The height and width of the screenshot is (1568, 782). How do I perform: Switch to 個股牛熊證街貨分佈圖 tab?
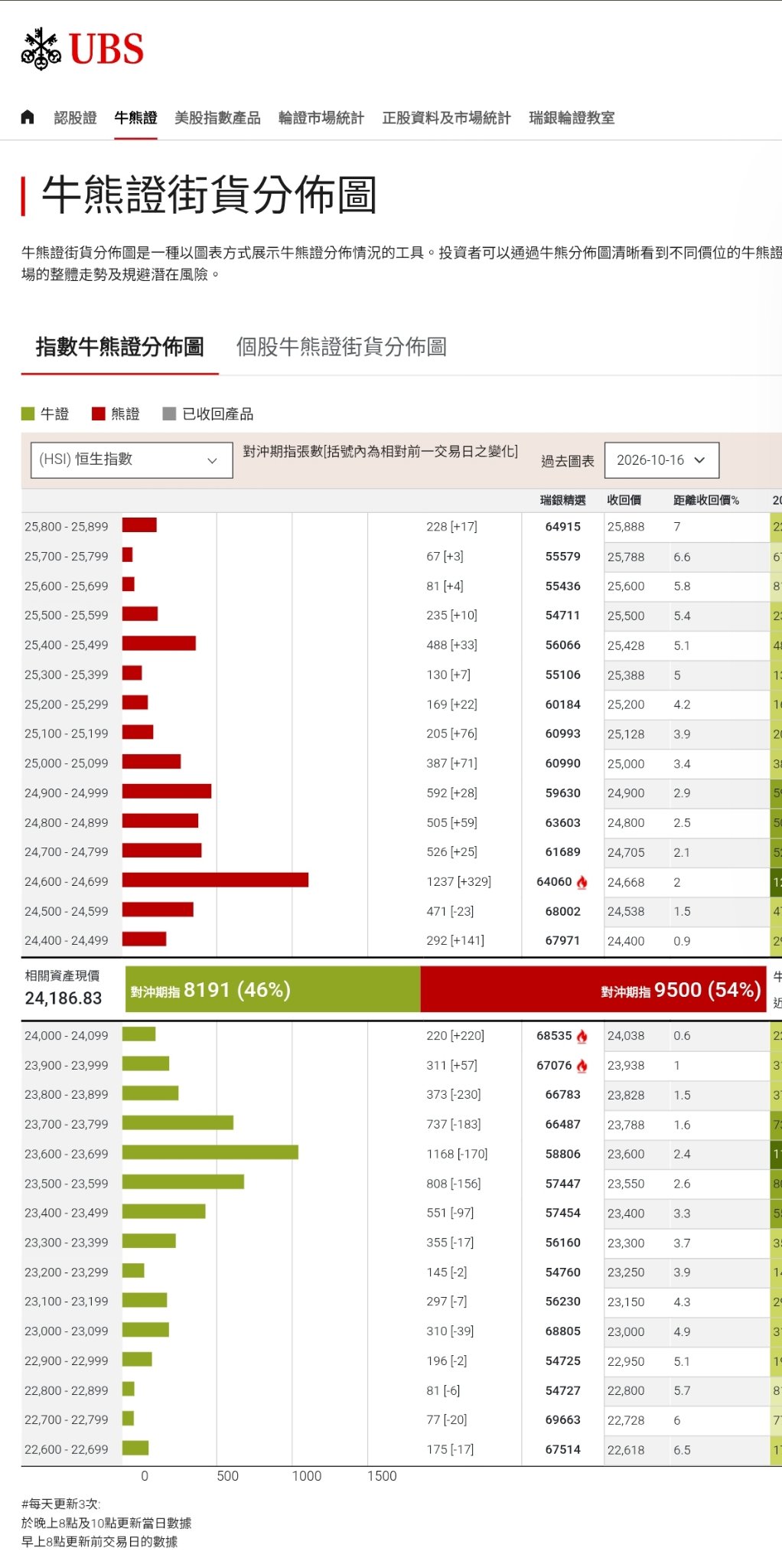[x=341, y=347]
